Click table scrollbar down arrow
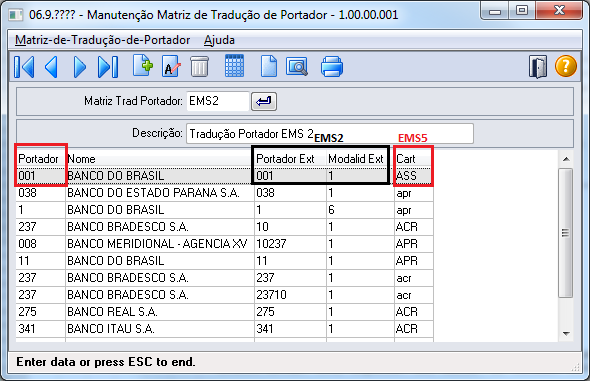590x381 pixels. point(566,334)
